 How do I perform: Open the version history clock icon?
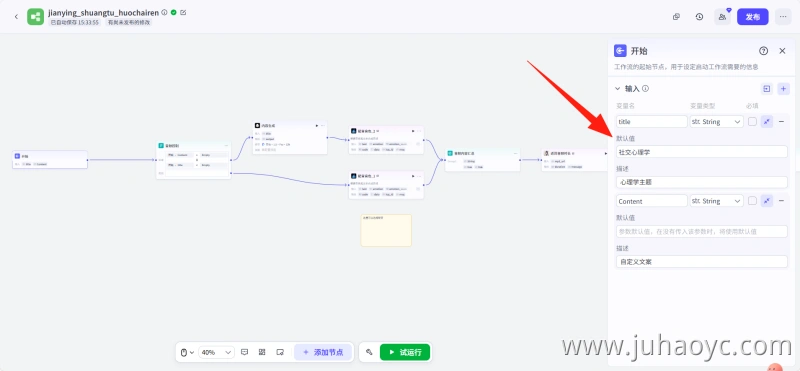click(x=699, y=17)
